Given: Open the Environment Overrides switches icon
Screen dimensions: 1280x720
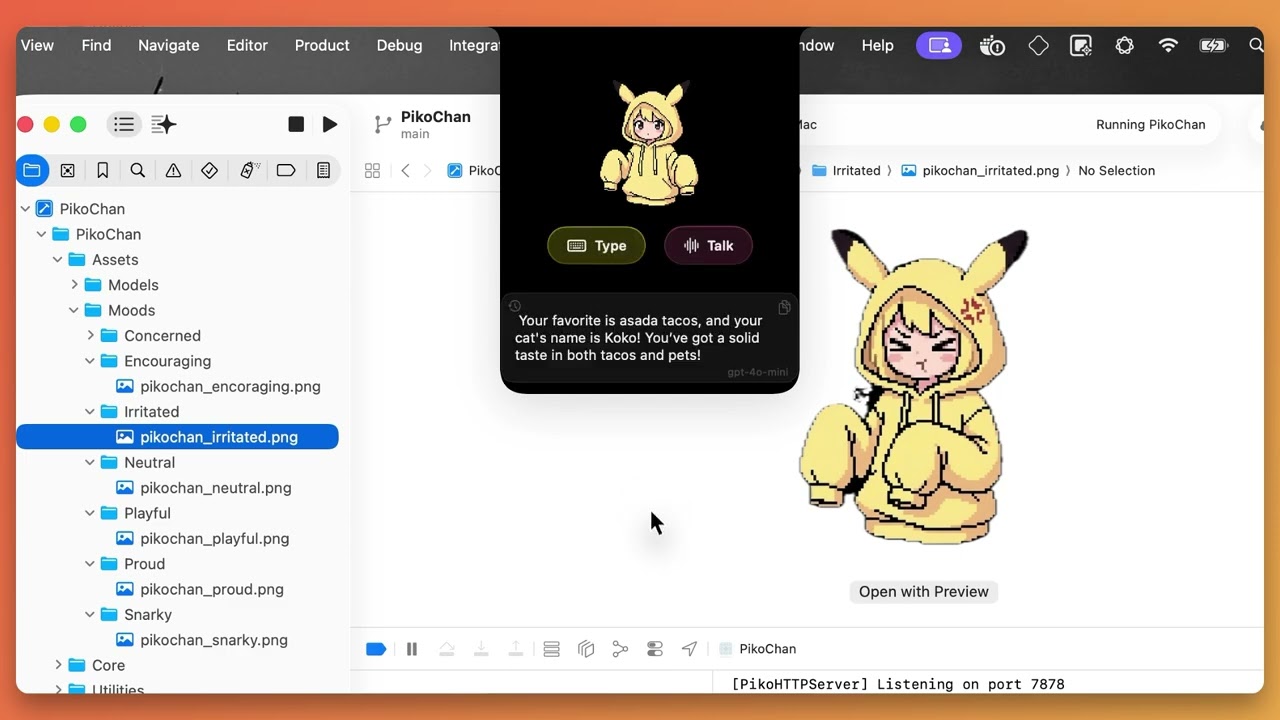Looking at the screenshot, I should click(655, 649).
